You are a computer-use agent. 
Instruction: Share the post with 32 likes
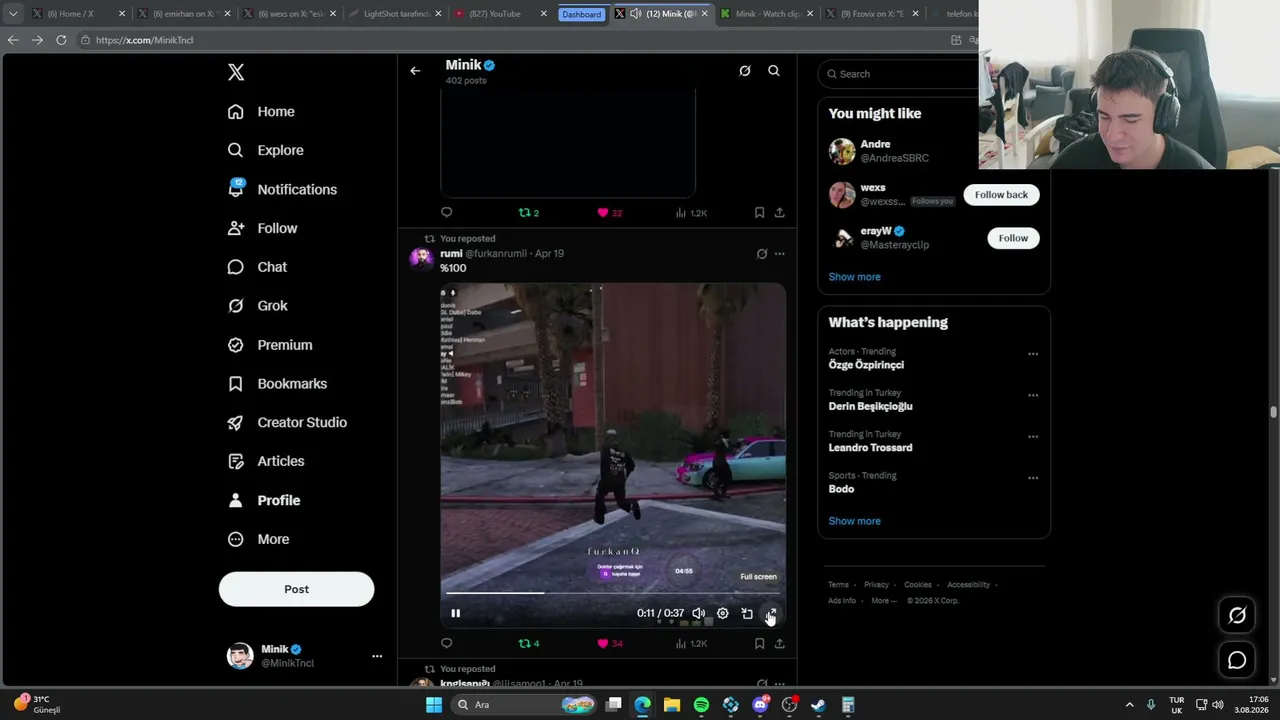point(780,213)
